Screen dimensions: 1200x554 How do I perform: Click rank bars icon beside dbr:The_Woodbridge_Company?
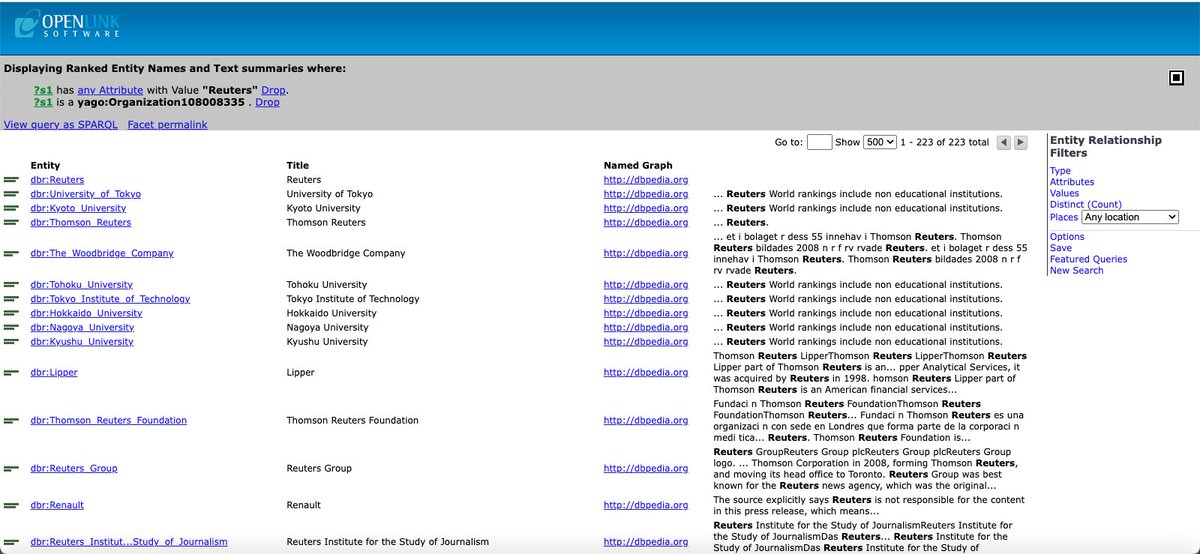click(x=11, y=253)
